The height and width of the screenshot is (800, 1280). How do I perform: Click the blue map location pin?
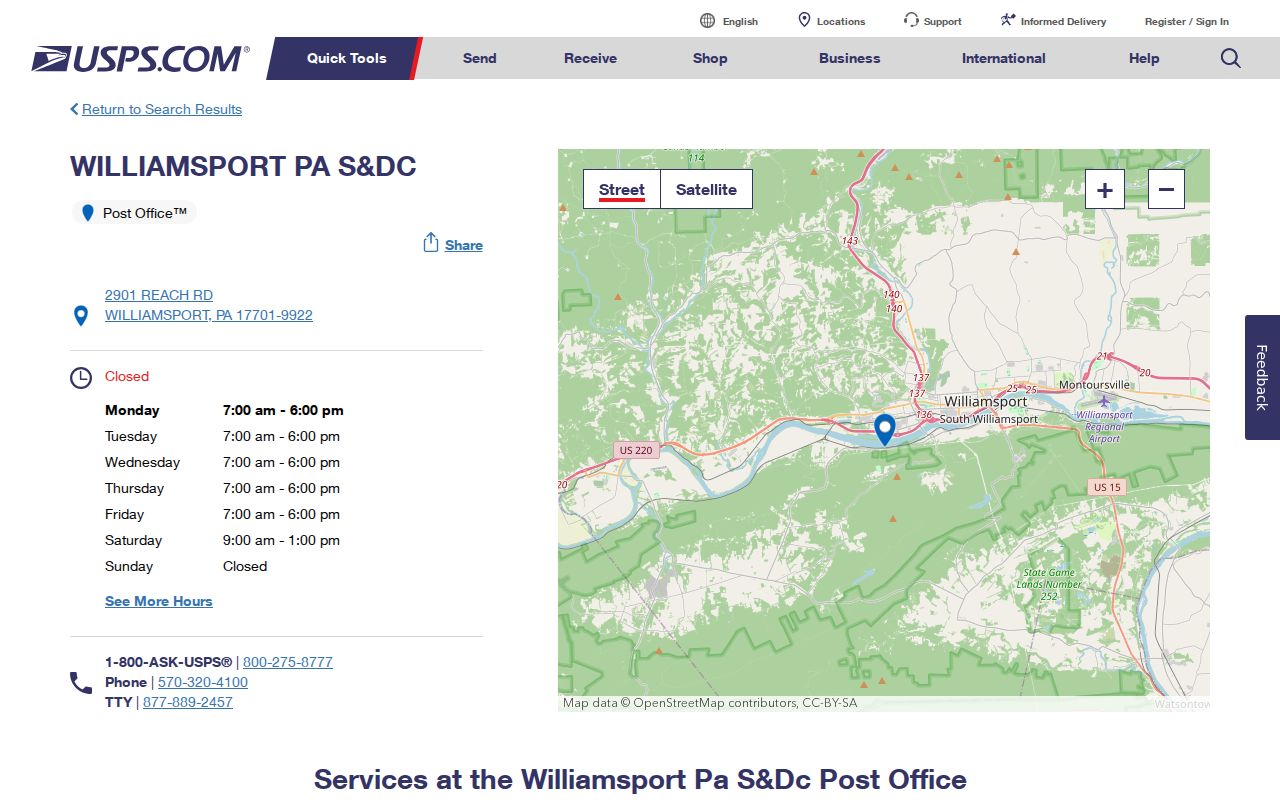coord(885,430)
